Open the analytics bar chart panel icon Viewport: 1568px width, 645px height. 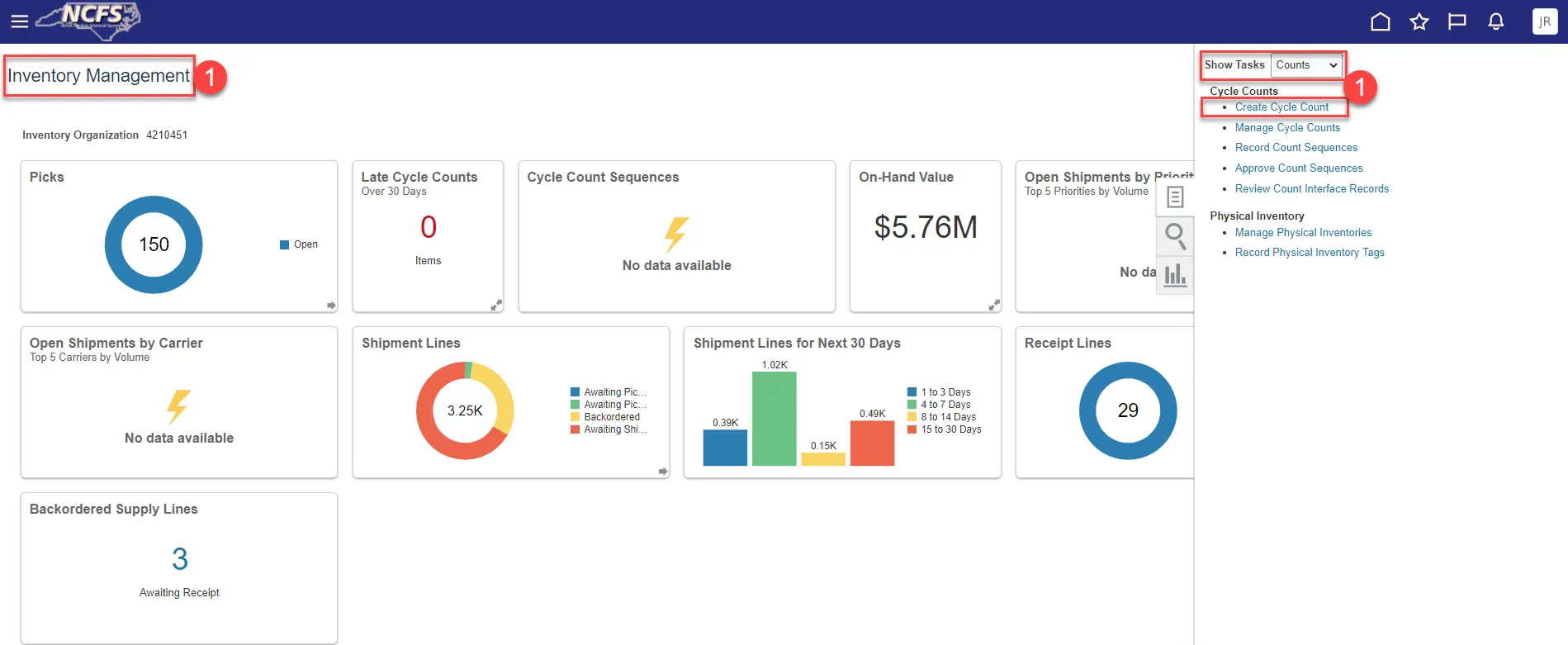pyautogui.click(x=1175, y=274)
